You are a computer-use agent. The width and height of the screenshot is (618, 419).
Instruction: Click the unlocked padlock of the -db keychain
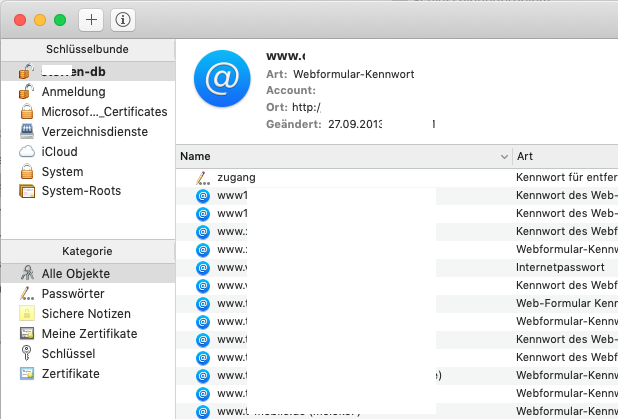pyautogui.click(x=26, y=71)
